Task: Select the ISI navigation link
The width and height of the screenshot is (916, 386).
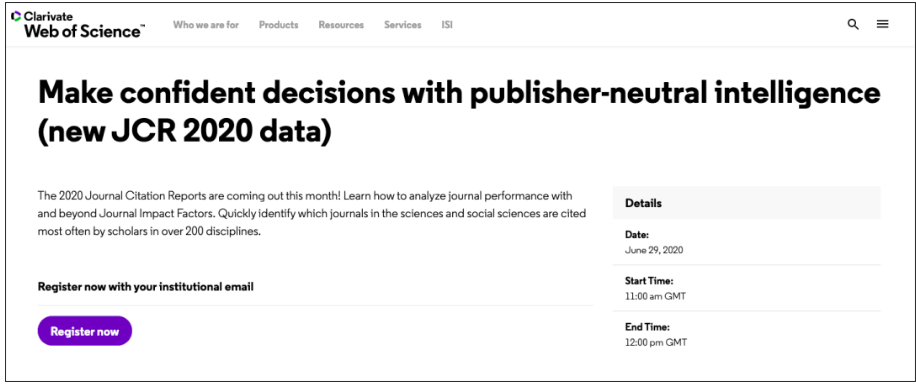Action: [447, 25]
